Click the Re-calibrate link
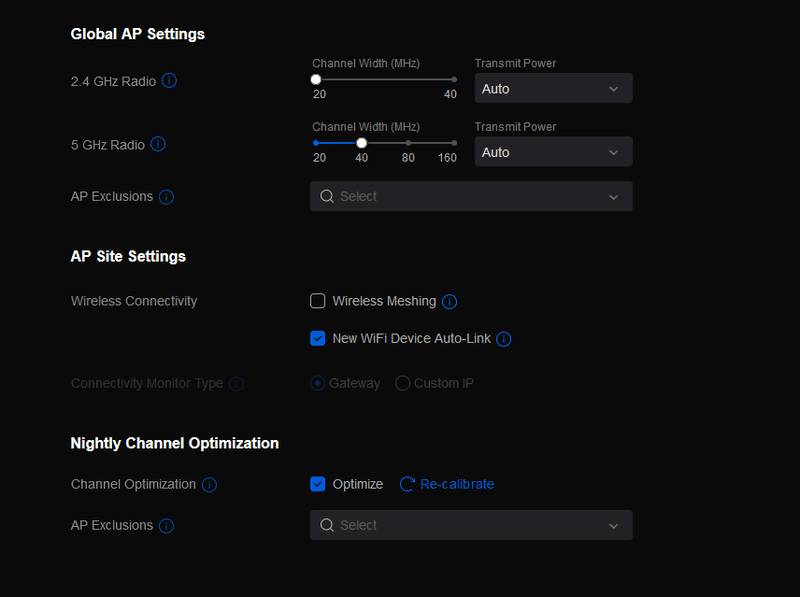The height and width of the screenshot is (597, 800). pos(457,484)
